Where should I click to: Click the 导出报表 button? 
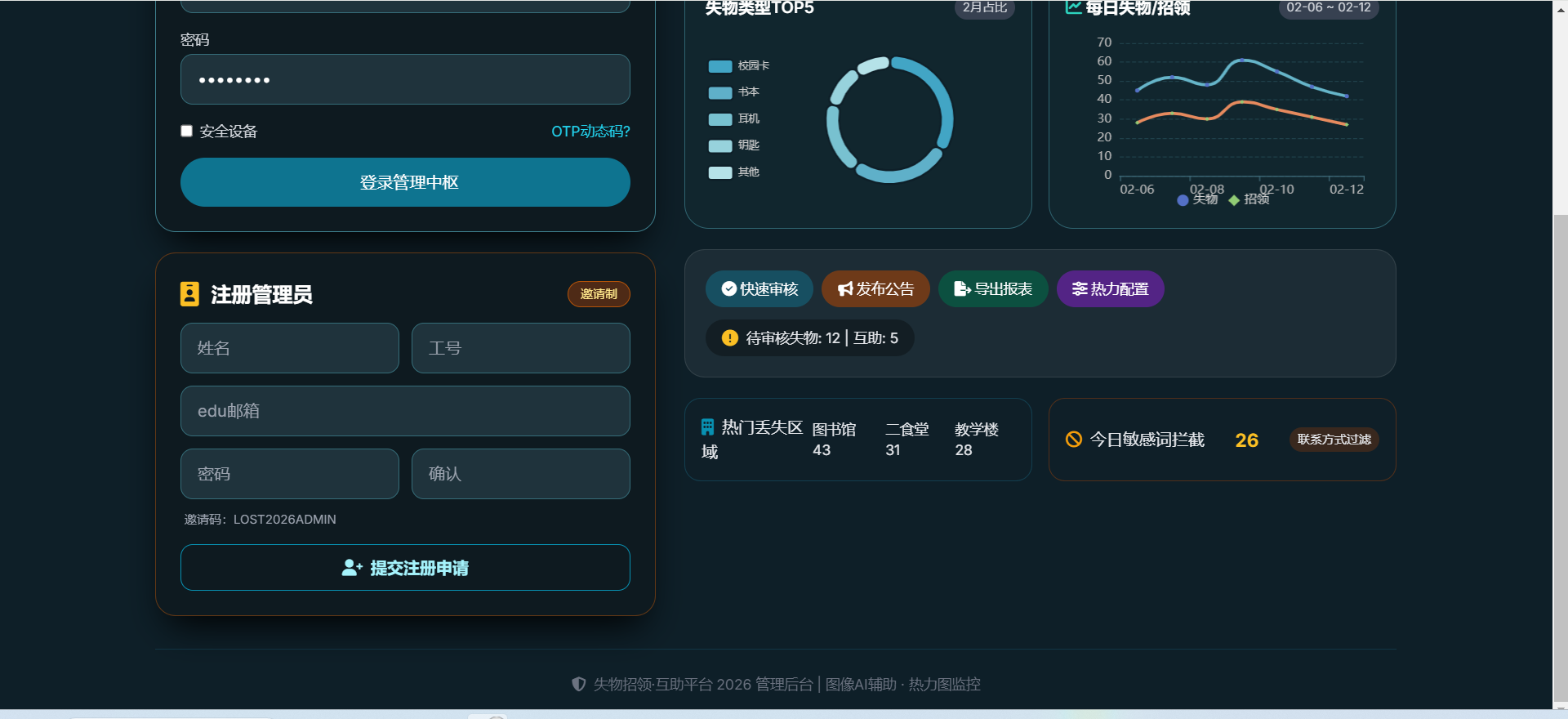tap(993, 288)
